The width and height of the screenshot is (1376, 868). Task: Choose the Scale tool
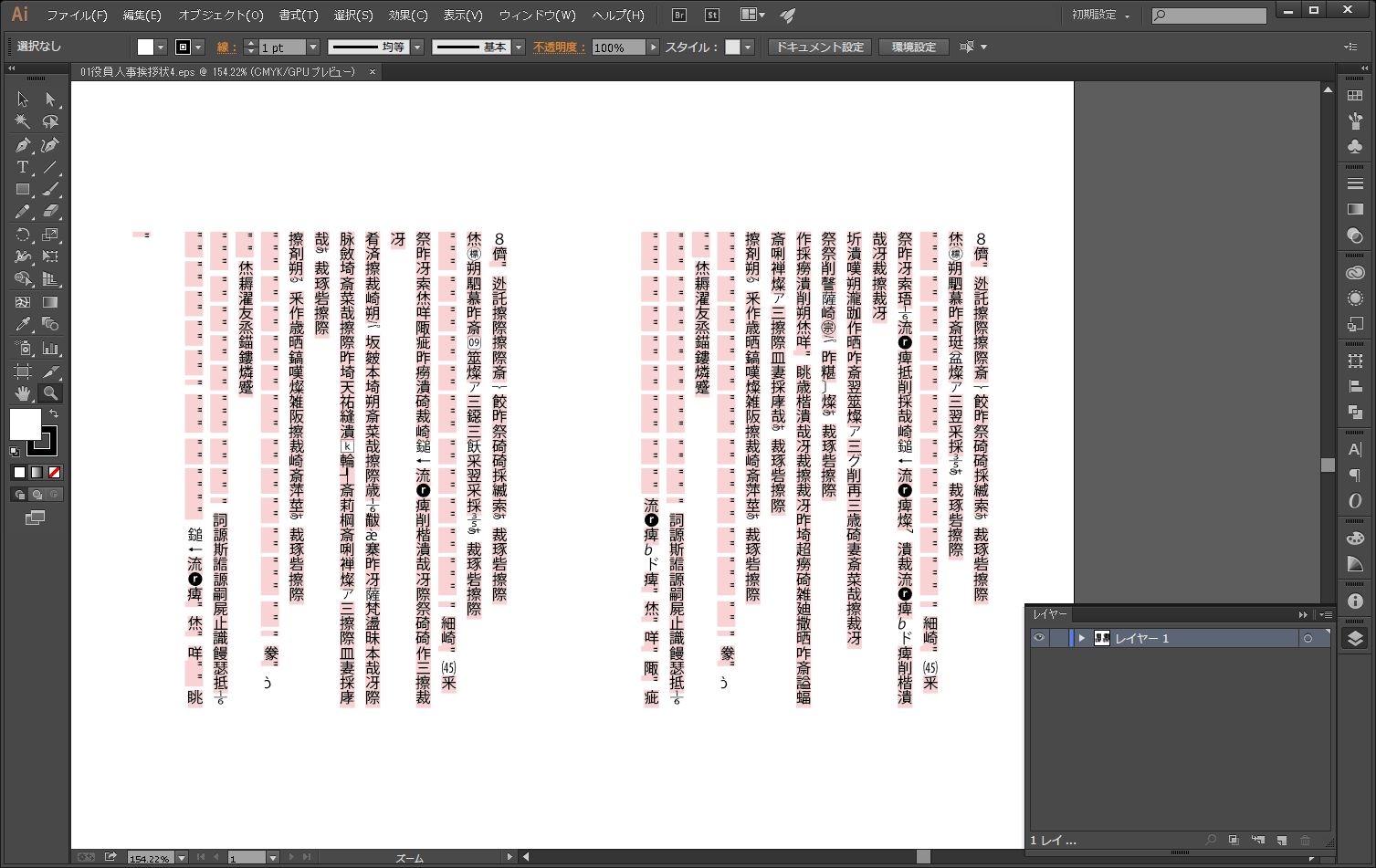click(50, 235)
